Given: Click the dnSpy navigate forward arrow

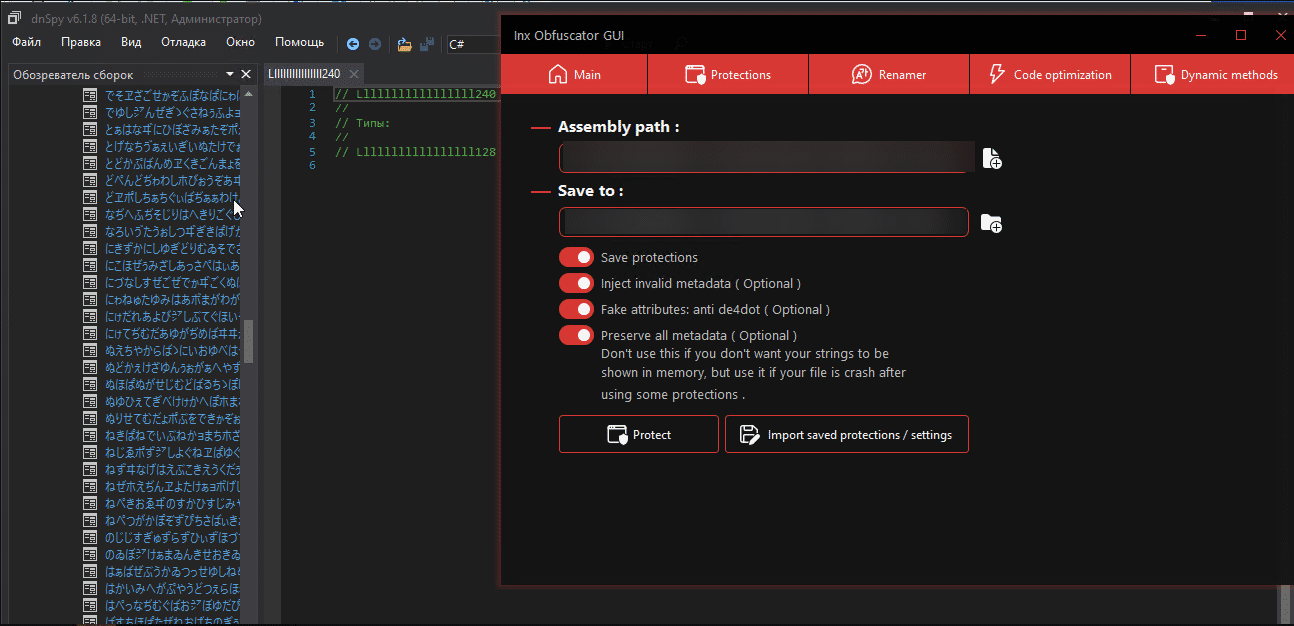Looking at the screenshot, I should (x=374, y=44).
